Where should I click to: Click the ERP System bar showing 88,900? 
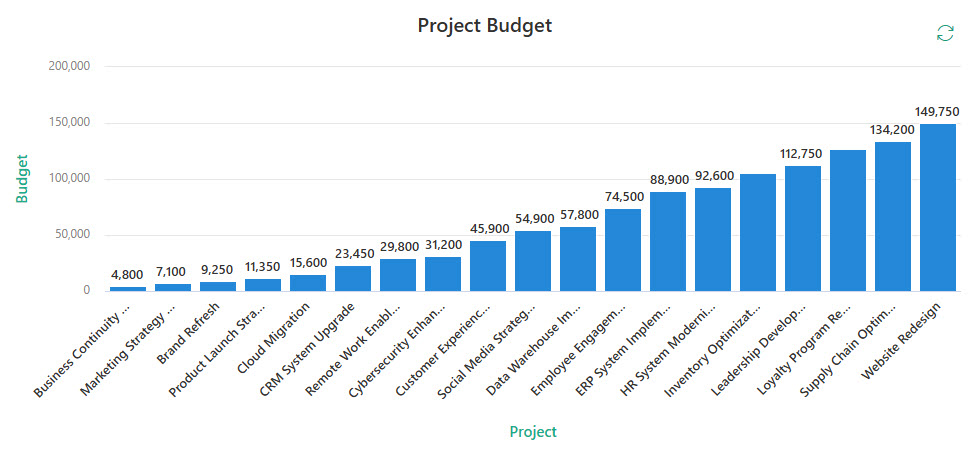pyautogui.click(x=667, y=241)
